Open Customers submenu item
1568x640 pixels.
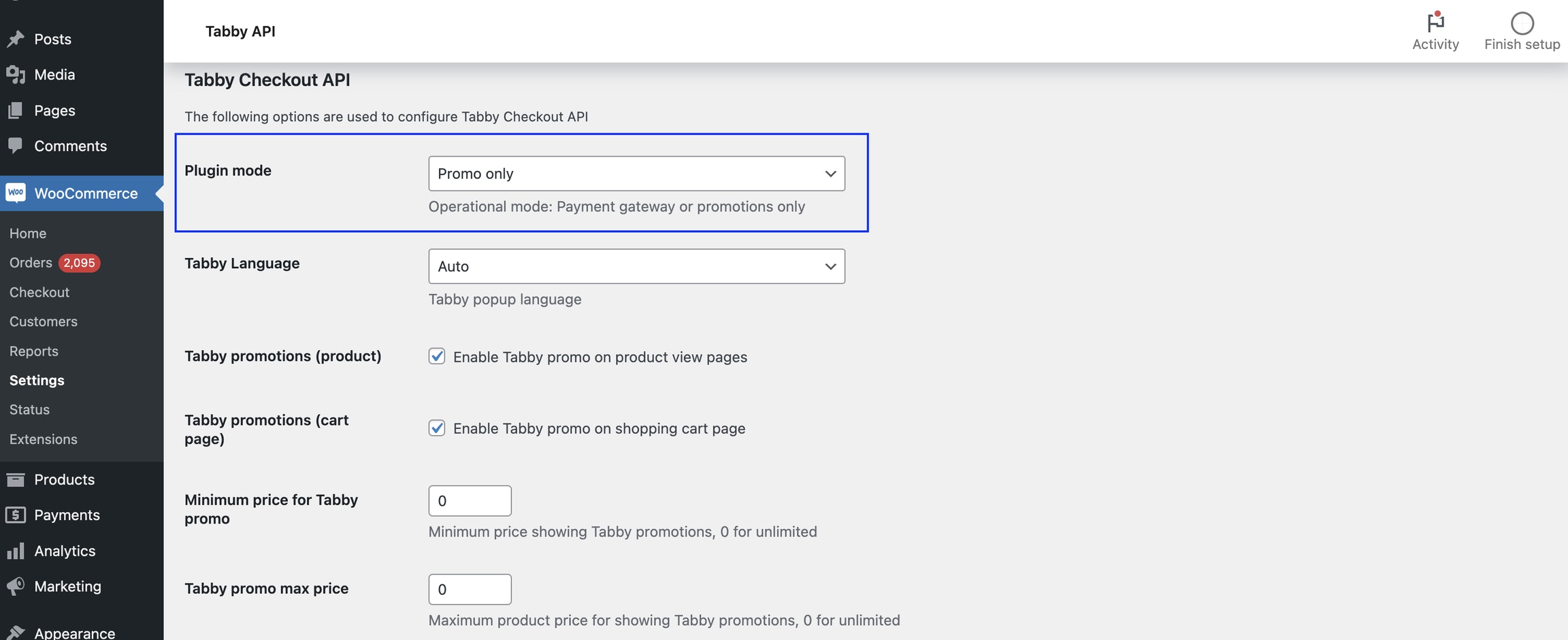(x=44, y=321)
